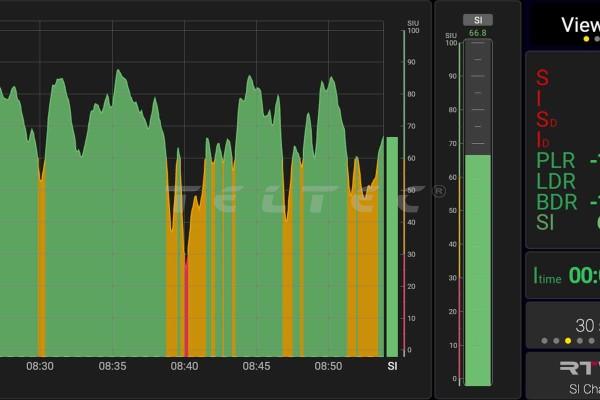
Task: Open the 30 s time range selector
Action: [585, 325]
